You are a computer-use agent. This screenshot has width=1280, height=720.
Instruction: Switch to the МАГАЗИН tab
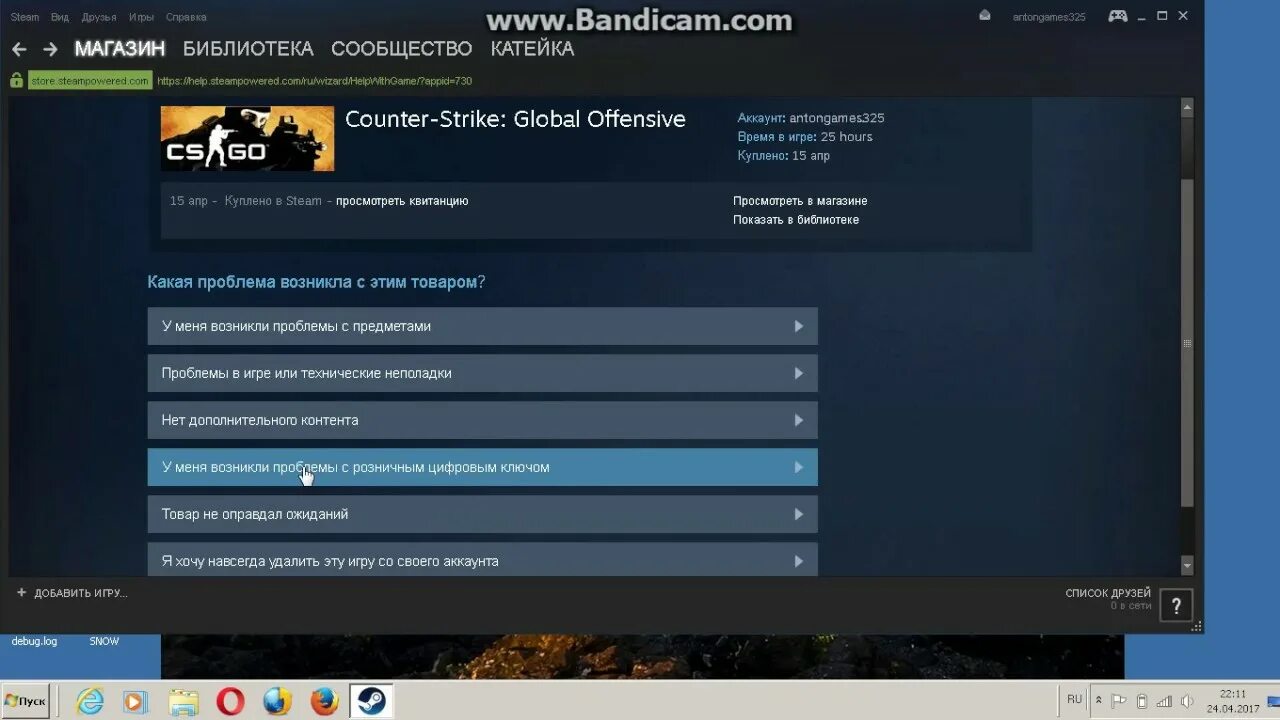(120, 48)
